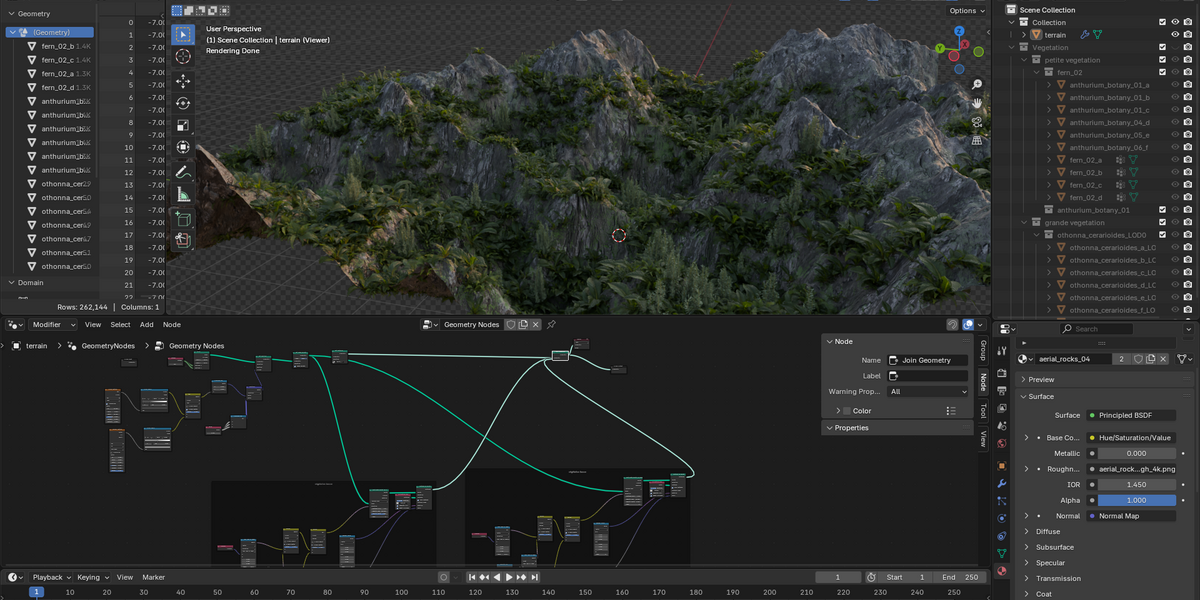Toggle fern_02 collection checkbox
Screen dimensions: 1200x600
(1162, 72)
